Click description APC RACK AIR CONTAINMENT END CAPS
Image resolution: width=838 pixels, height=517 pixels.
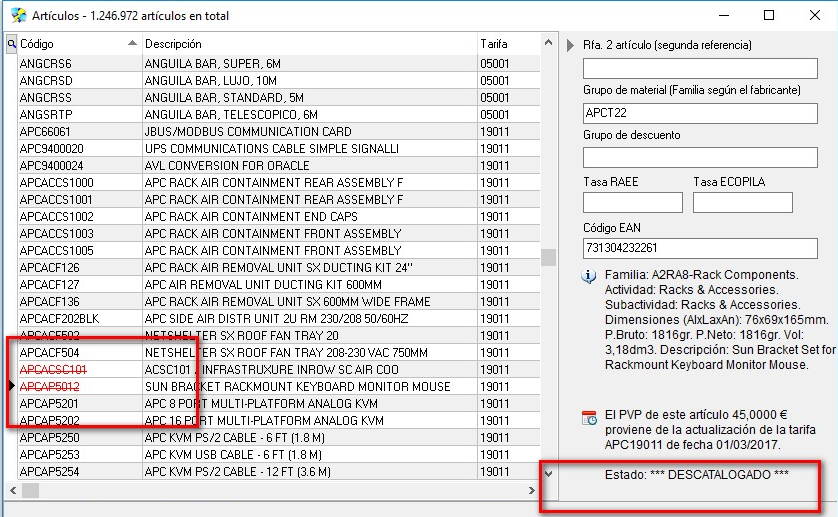(251, 217)
